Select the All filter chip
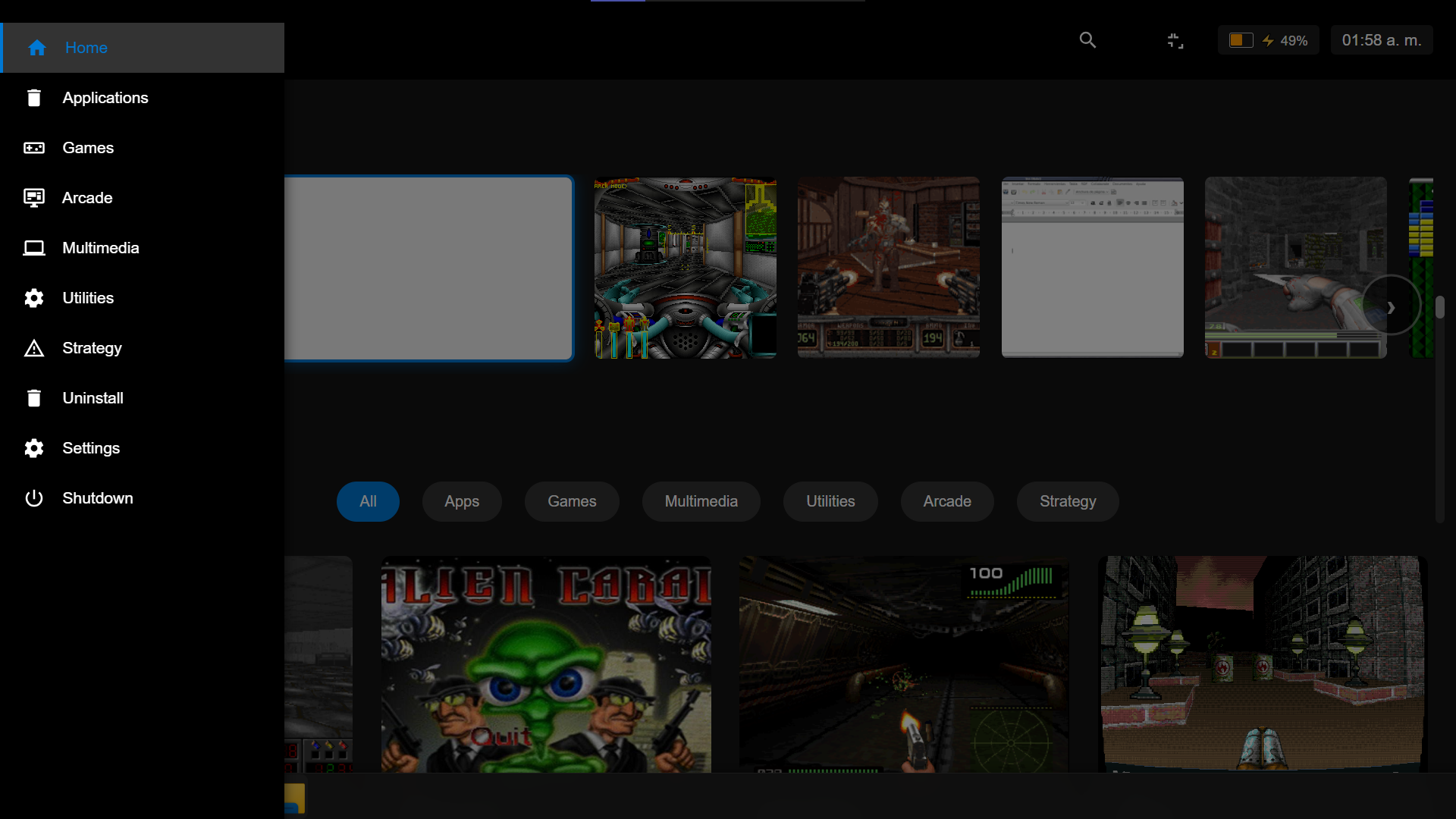This screenshot has height=819, width=1456. click(x=368, y=501)
